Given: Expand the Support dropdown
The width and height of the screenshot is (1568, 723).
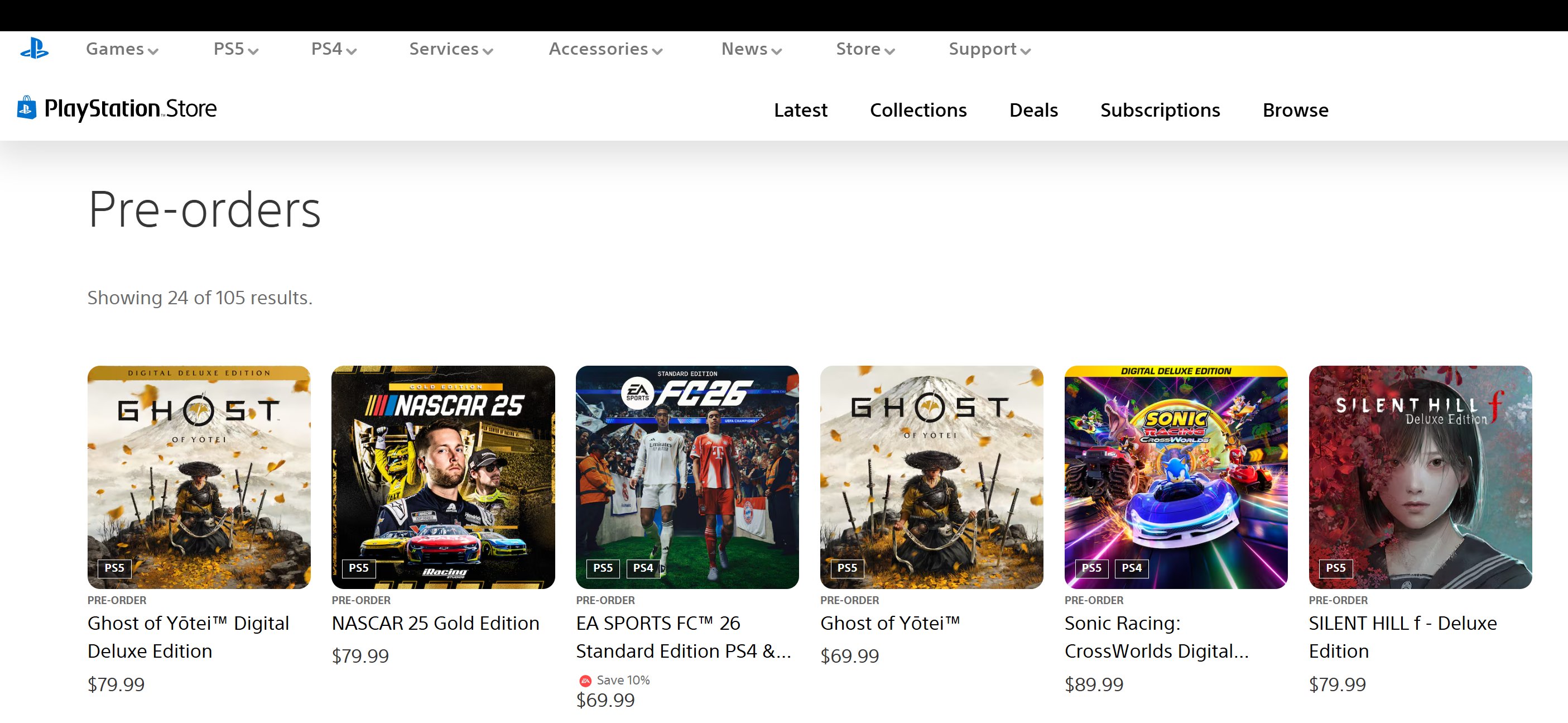Looking at the screenshot, I should coord(989,49).
